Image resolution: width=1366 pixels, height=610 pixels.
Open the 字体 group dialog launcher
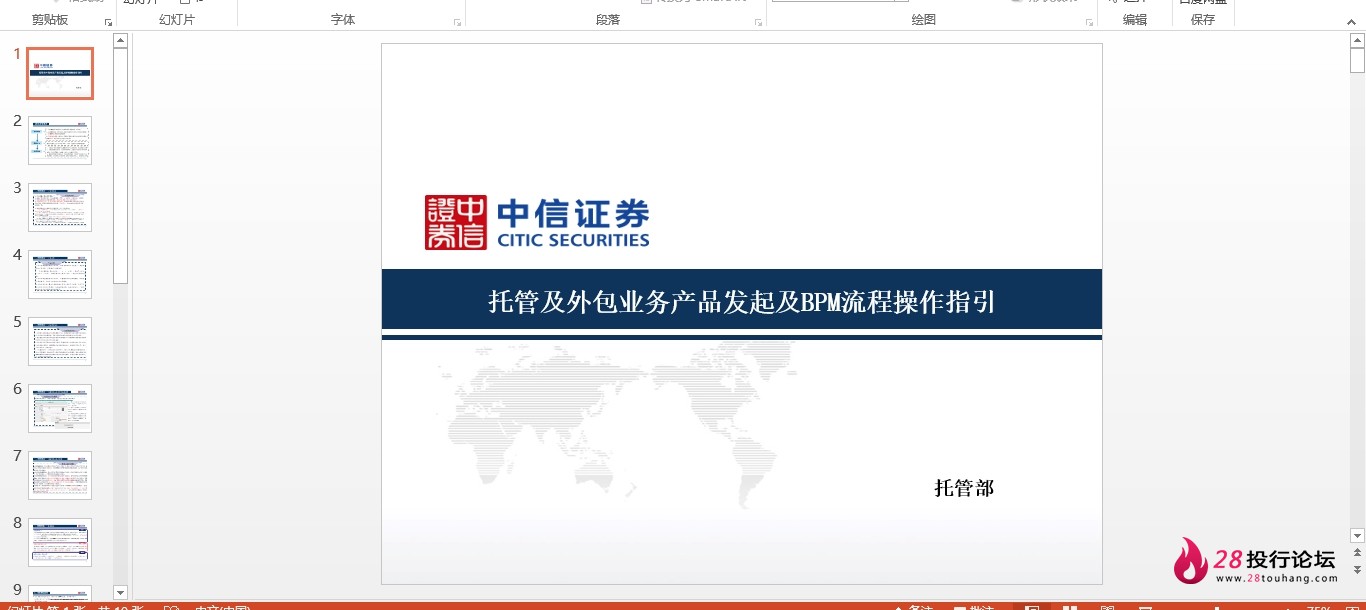[458, 22]
